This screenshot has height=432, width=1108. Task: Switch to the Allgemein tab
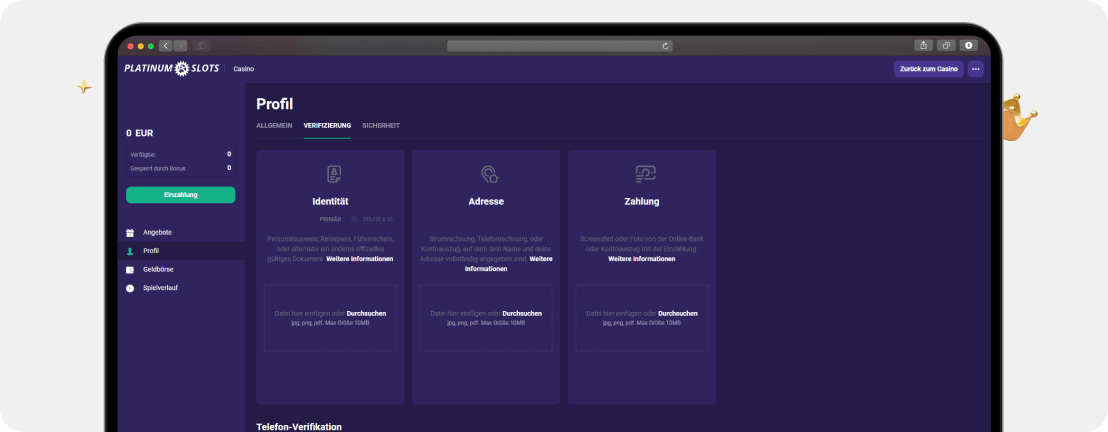(274, 125)
